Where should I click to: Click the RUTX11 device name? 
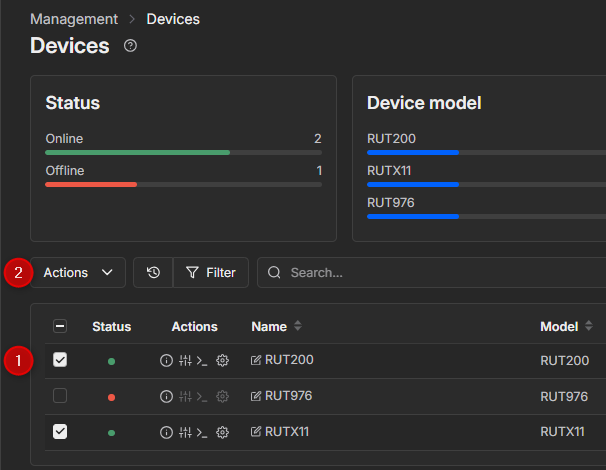(287, 432)
